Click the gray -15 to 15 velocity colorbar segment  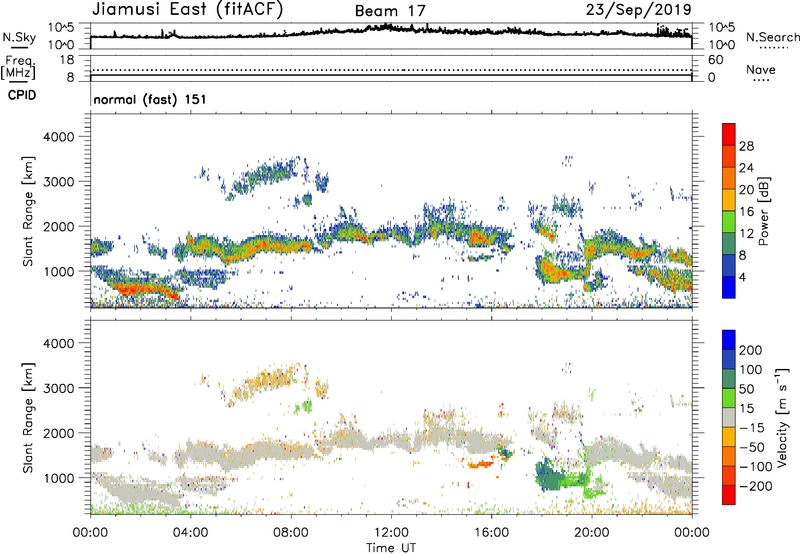pyautogui.click(x=729, y=417)
